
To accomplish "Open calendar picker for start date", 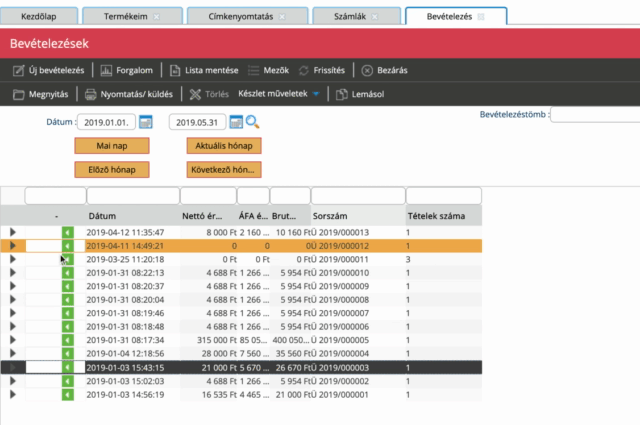I will [x=146, y=122].
